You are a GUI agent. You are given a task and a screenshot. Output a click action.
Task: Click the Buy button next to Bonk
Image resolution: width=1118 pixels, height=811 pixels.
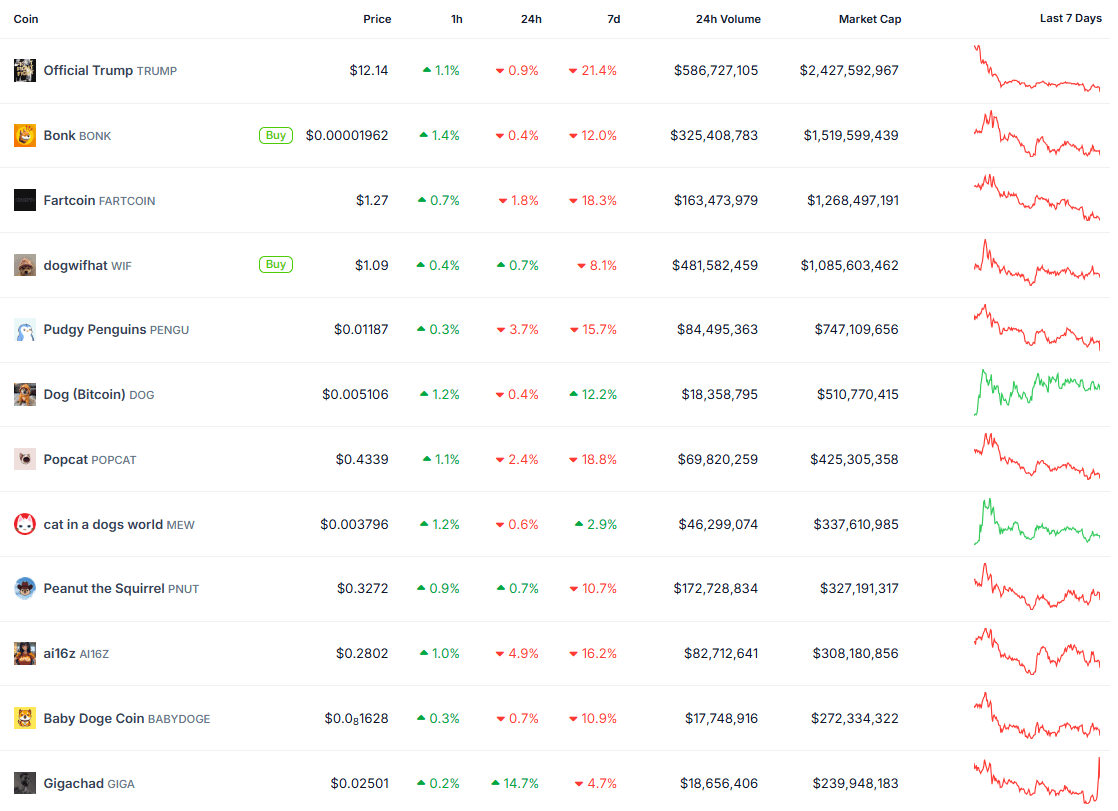276,135
